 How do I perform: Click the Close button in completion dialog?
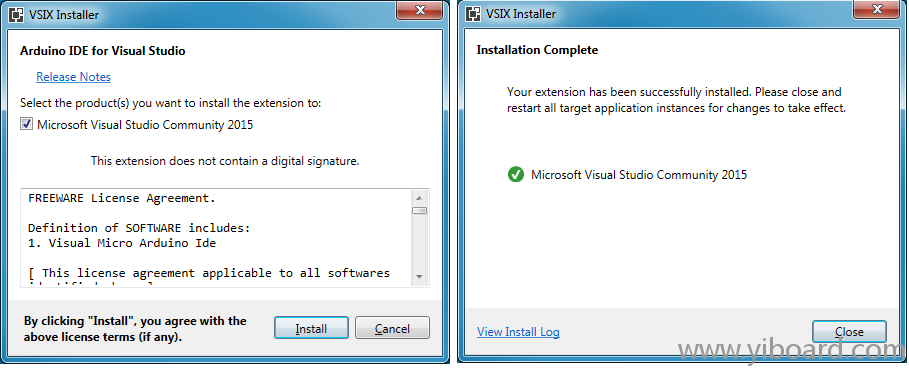(849, 332)
